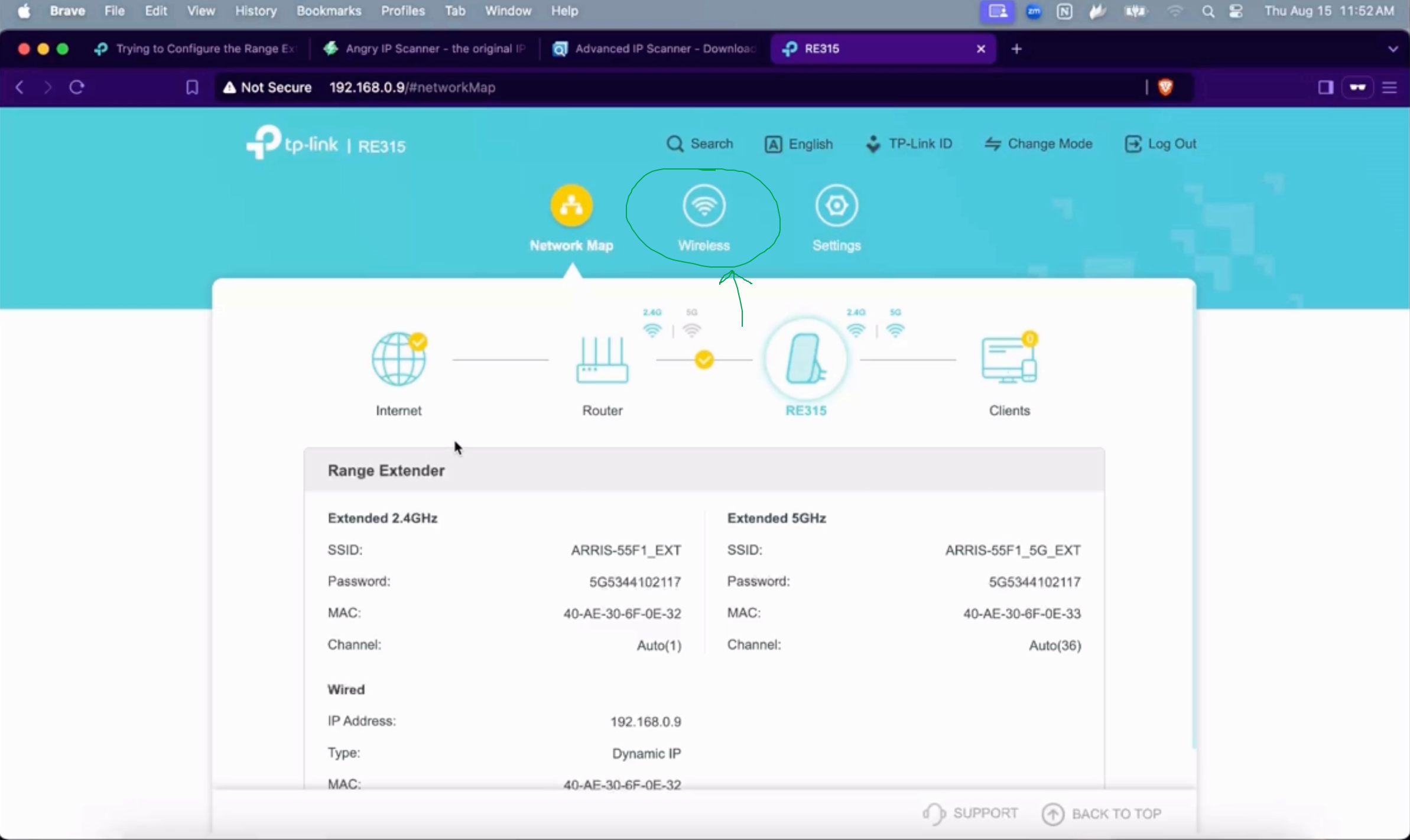Image resolution: width=1410 pixels, height=840 pixels.
Task: Click the address bar URL
Action: (x=412, y=87)
